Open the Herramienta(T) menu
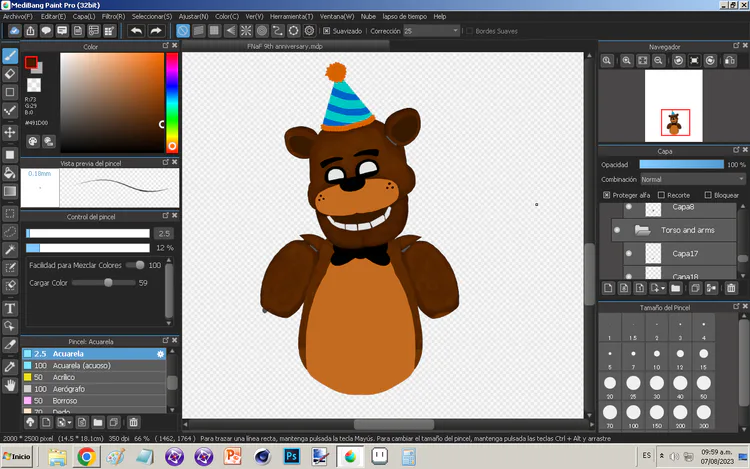This screenshot has height=469, width=750. 291,16
